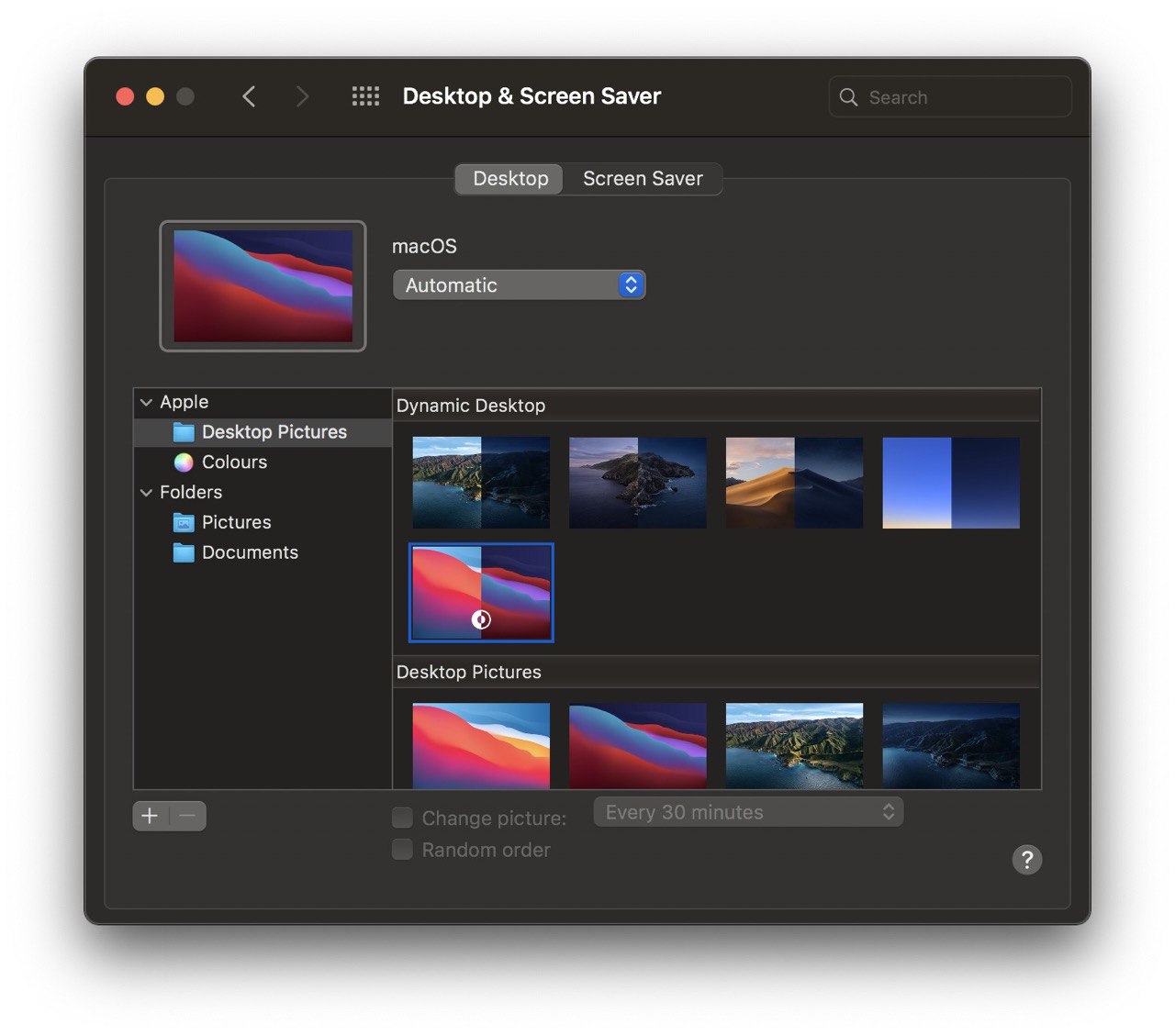Choose the daytime Big Sur coast picture
The height and width of the screenshot is (1036, 1175).
(x=794, y=746)
